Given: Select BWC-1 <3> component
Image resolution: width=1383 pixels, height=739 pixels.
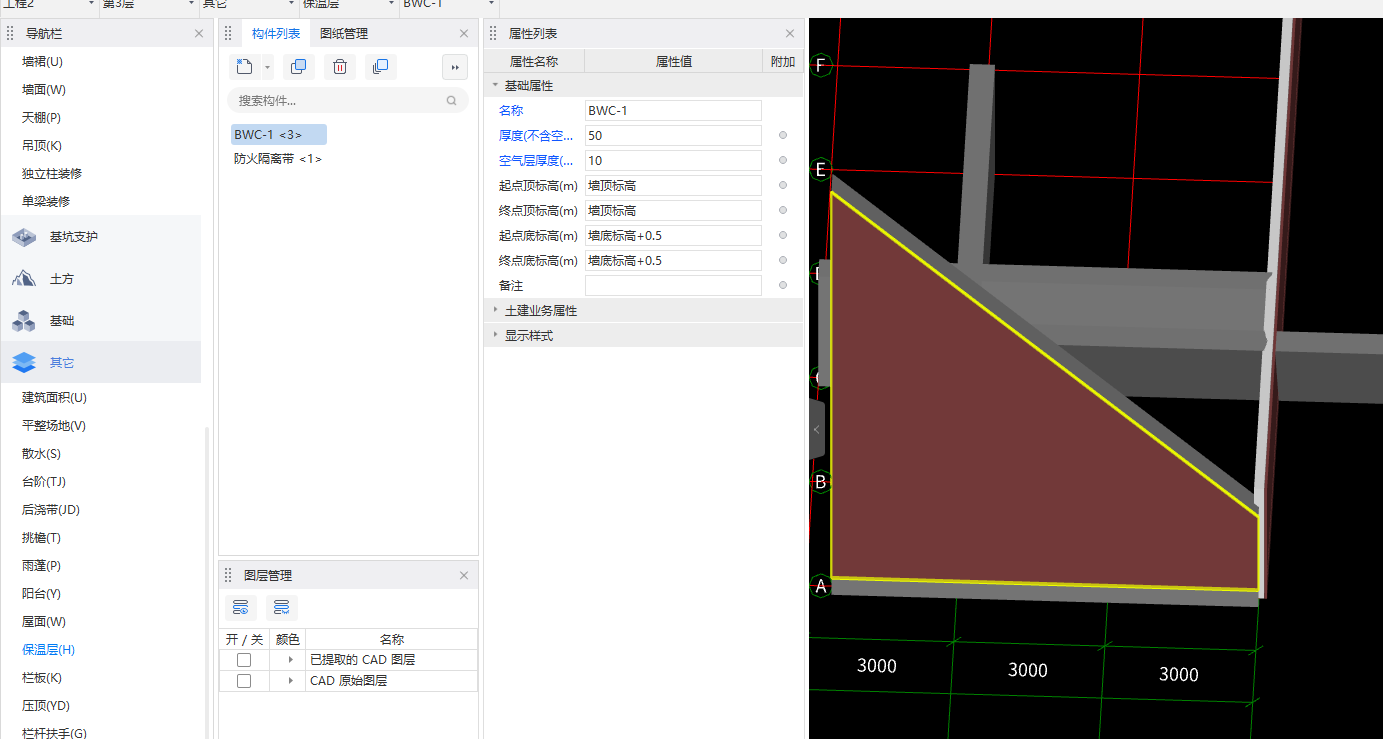Looking at the screenshot, I should (x=278, y=134).
